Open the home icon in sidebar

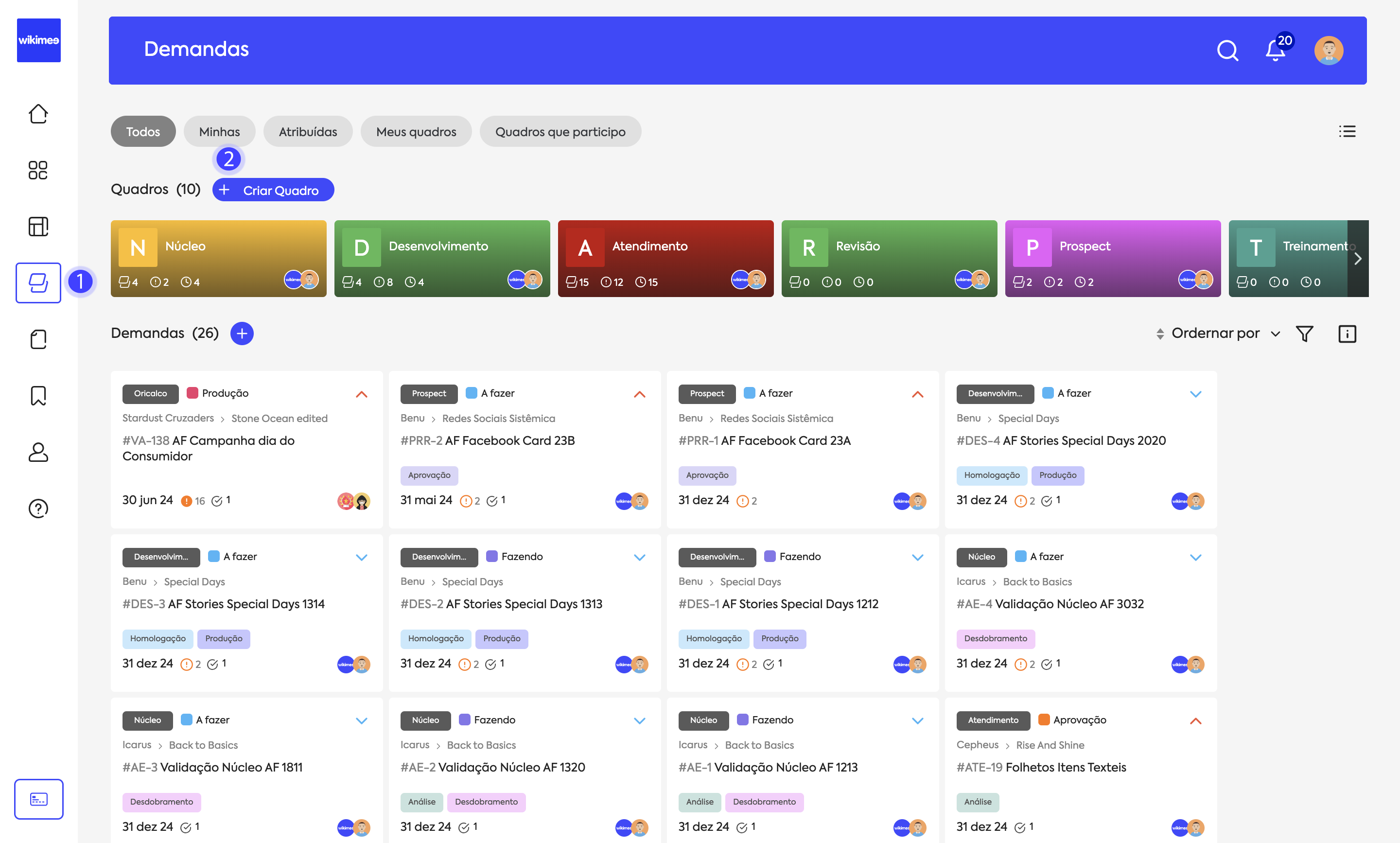[x=38, y=114]
